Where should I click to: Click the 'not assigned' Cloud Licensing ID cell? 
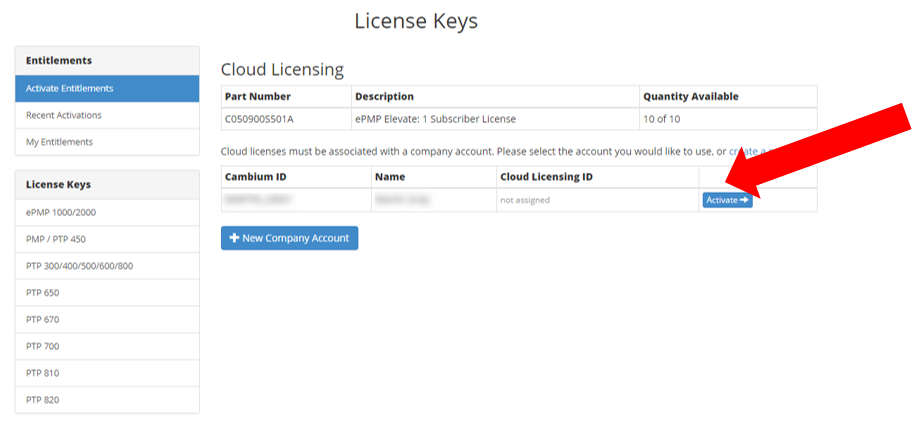coord(525,200)
